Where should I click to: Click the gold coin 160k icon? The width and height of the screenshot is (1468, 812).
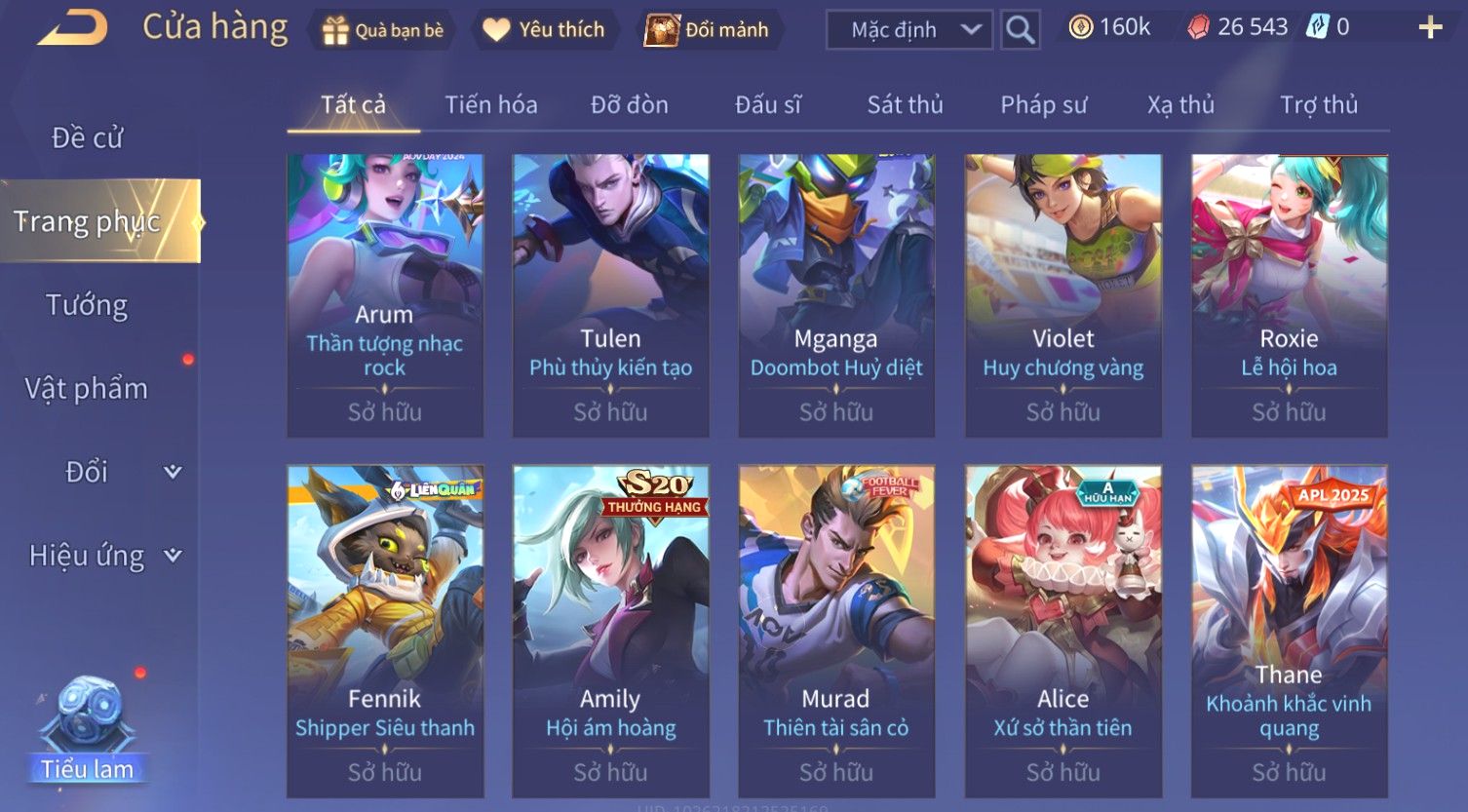coord(1080,27)
